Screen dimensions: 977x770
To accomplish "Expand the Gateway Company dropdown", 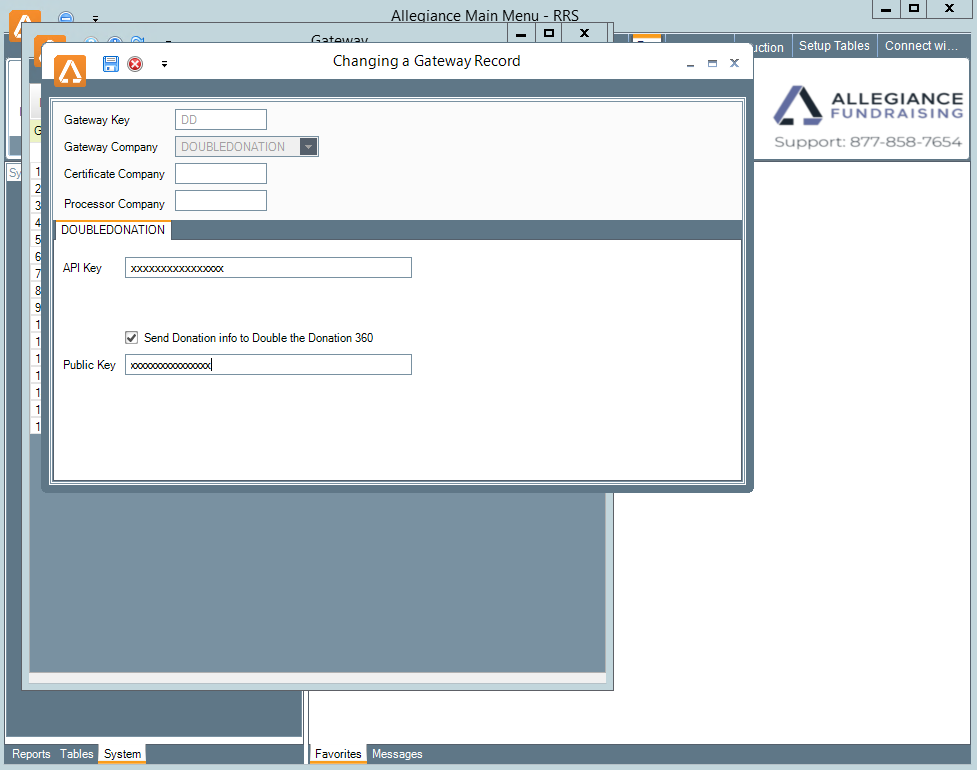I will point(308,146).
